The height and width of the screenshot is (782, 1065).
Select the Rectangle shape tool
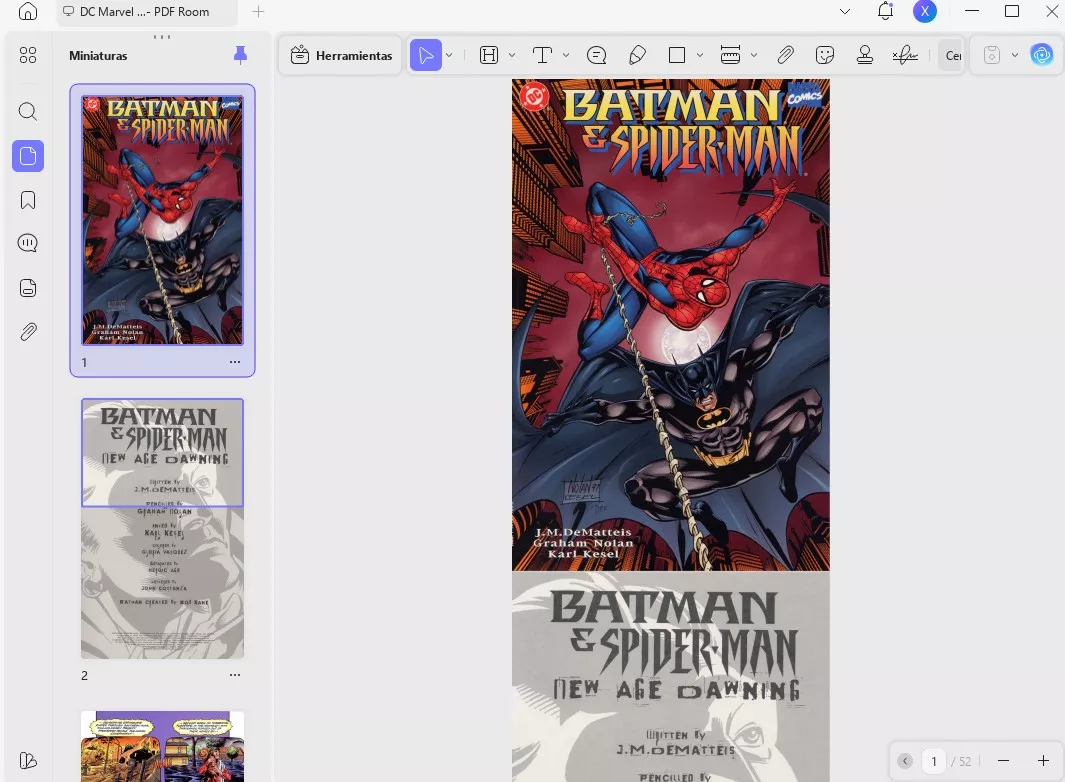coord(677,55)
